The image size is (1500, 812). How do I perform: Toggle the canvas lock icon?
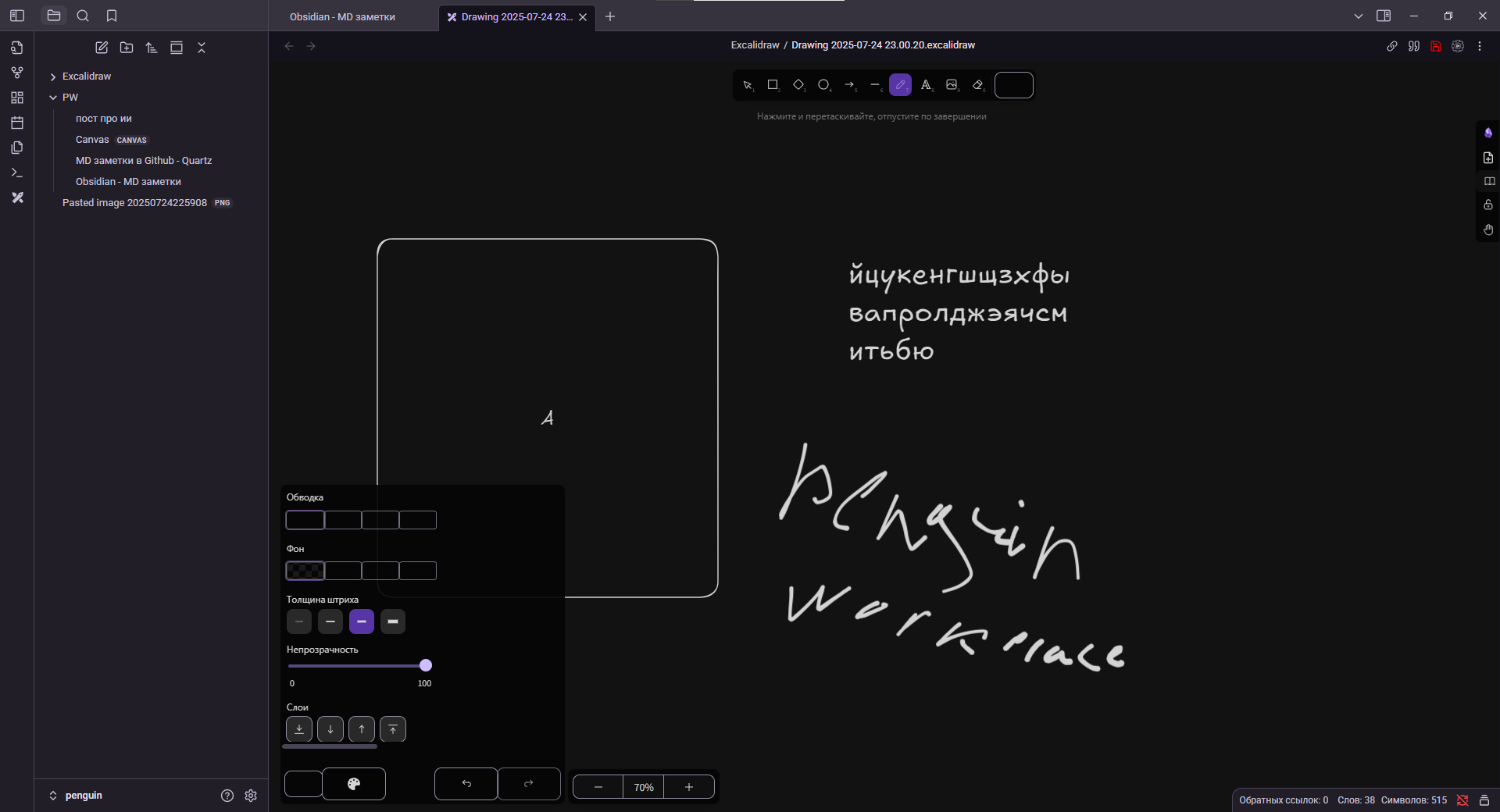tap(1488, 205)
